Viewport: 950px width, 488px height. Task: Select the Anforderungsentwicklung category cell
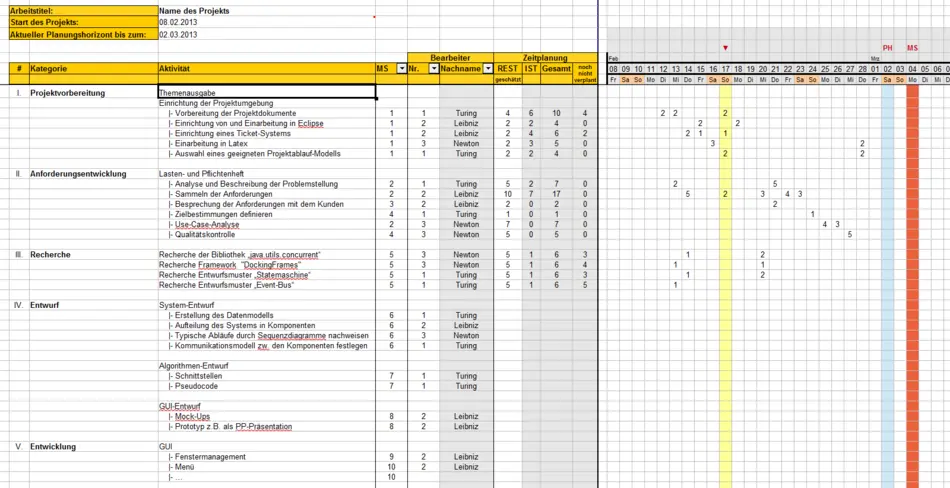[x=78, y=174]
